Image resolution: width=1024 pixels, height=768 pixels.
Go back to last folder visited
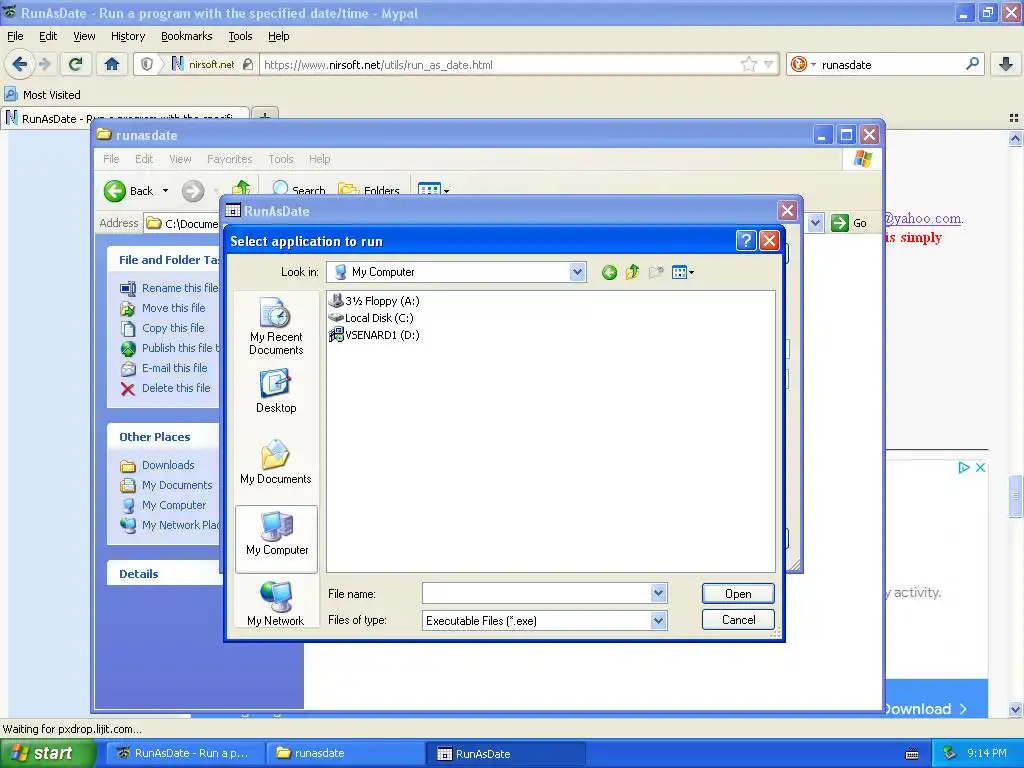pyautogui.click(x=609, y=272)
